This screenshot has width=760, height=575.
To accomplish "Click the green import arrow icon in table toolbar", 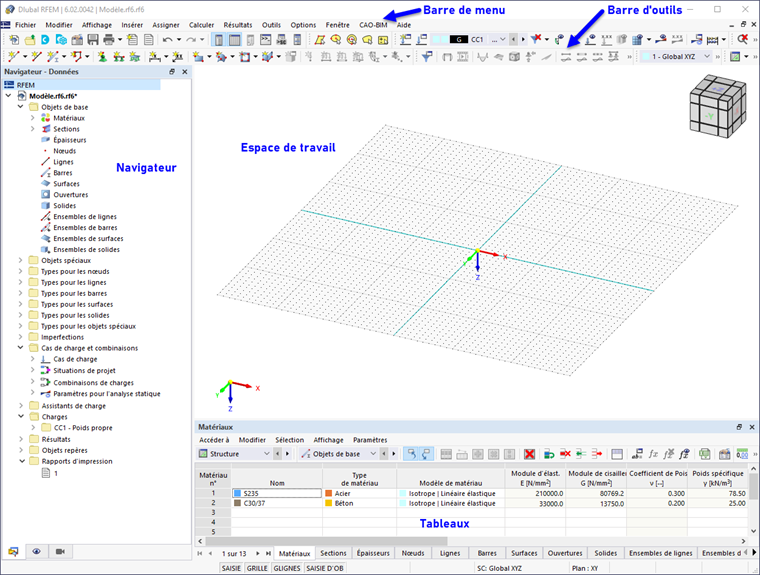I will click(x=581, y=454).
